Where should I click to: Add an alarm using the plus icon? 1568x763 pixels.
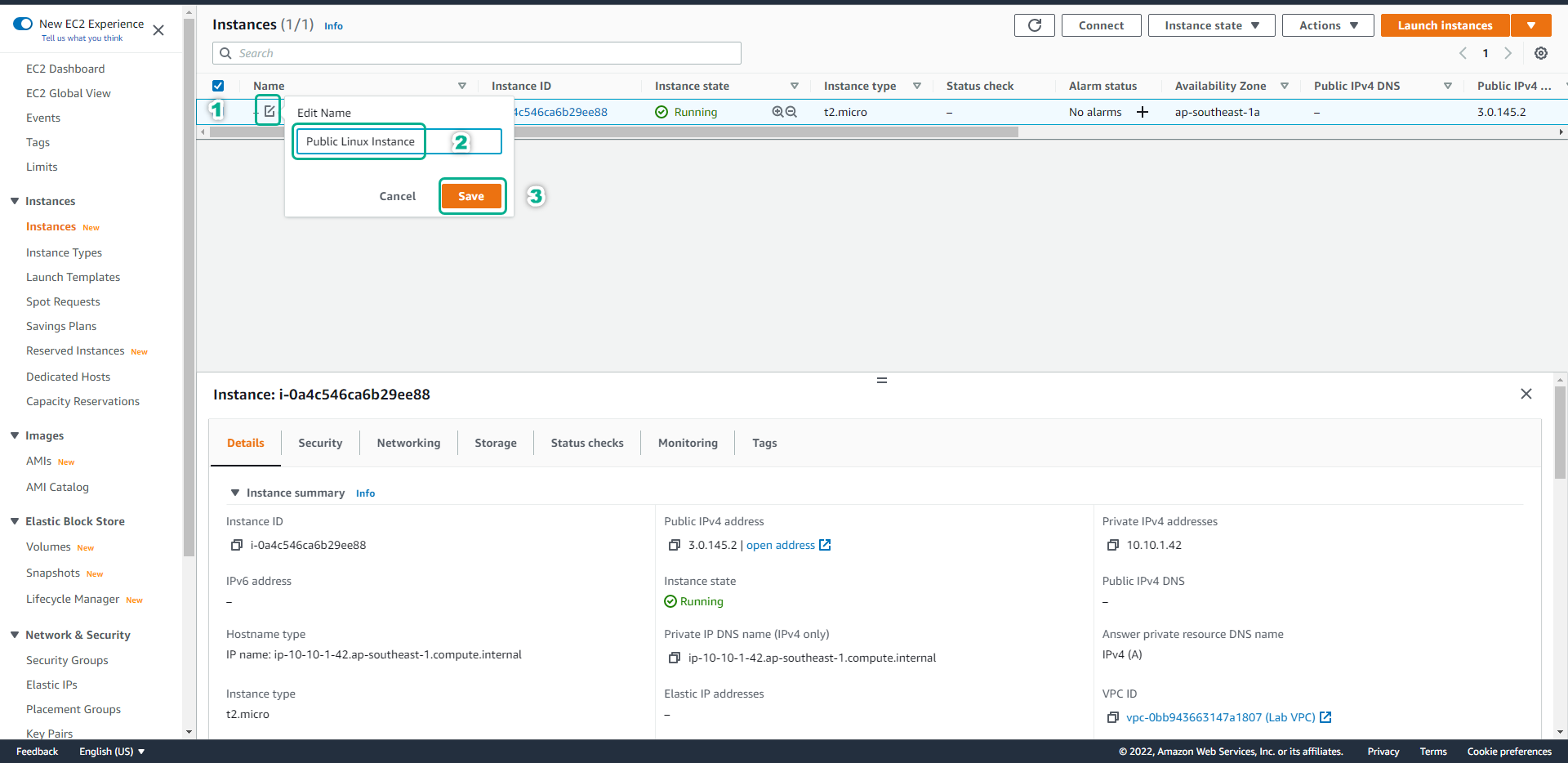(x=1143, y=112)
